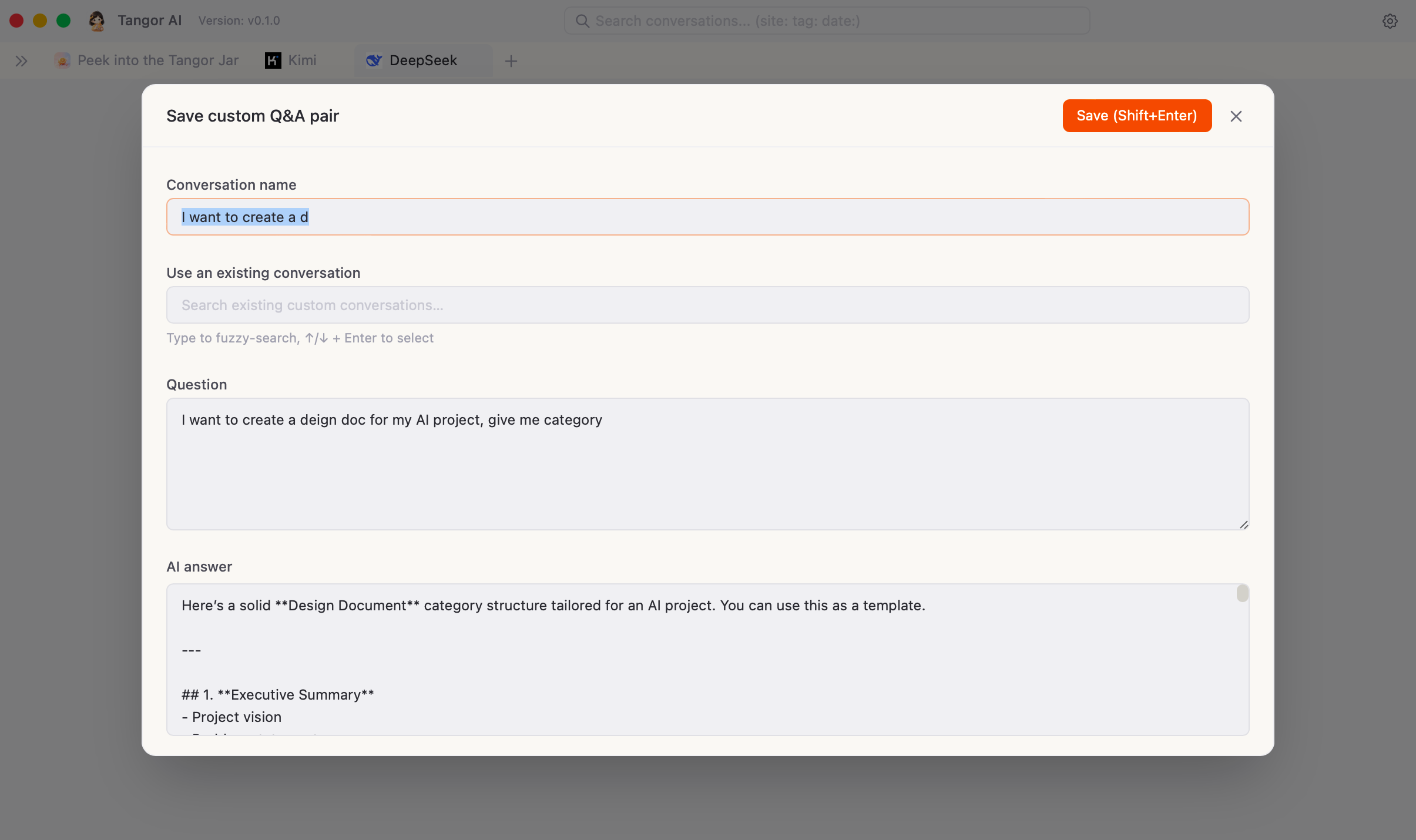Click the Question box resize handle
The height and width of the screenshot is (840, 1416).
(1243, 525)
